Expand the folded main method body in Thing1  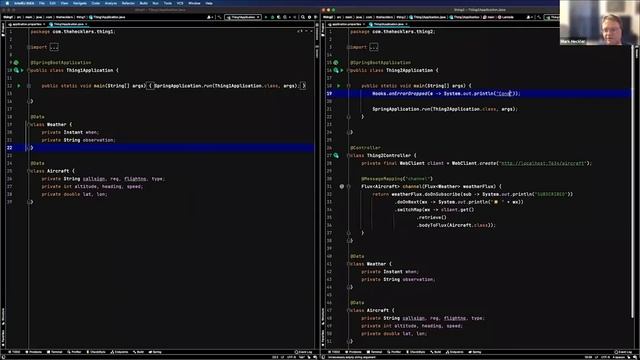coord(29,86)
